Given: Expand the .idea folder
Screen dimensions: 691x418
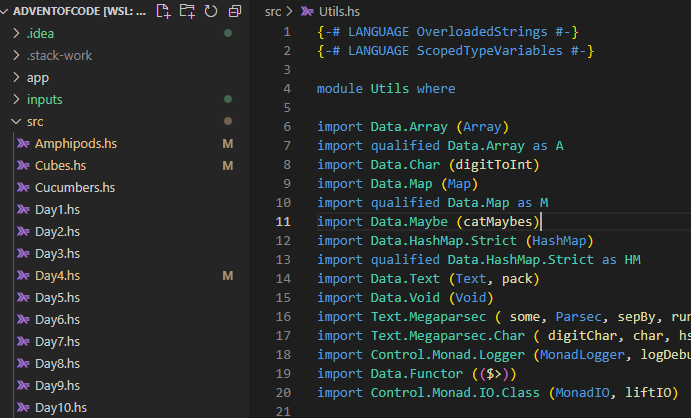Looking at the screenshot, I should [16, 33].
